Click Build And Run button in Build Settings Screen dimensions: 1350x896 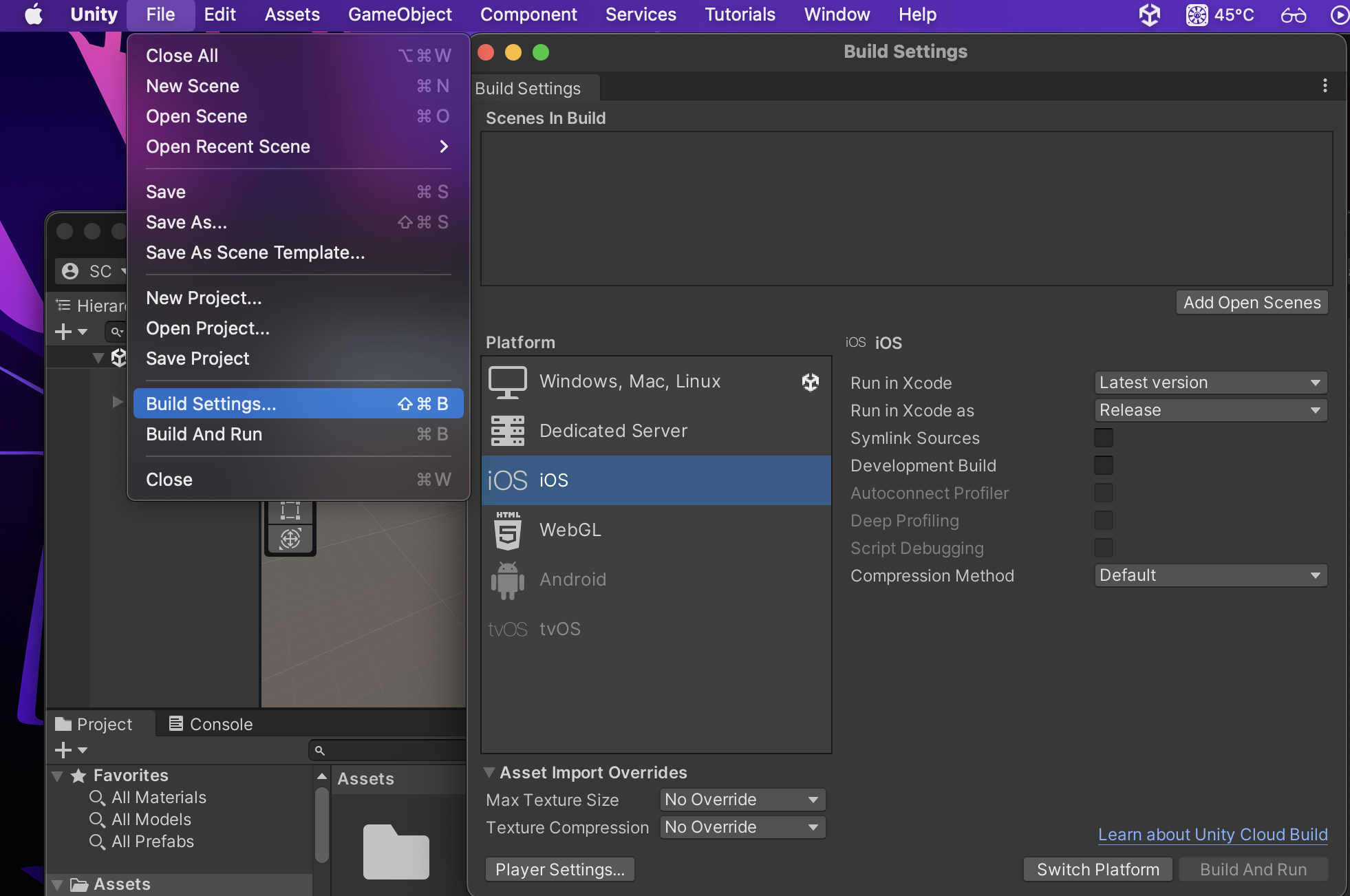coord(1253,870)
